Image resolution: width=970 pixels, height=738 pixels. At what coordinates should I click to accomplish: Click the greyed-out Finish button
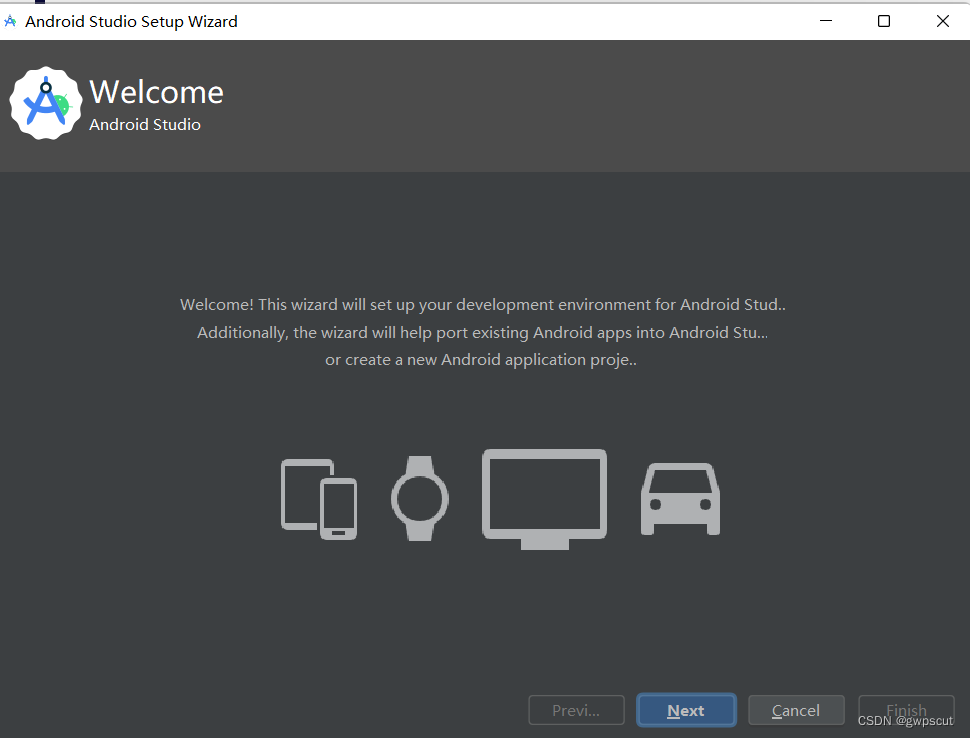pos(906,710)
